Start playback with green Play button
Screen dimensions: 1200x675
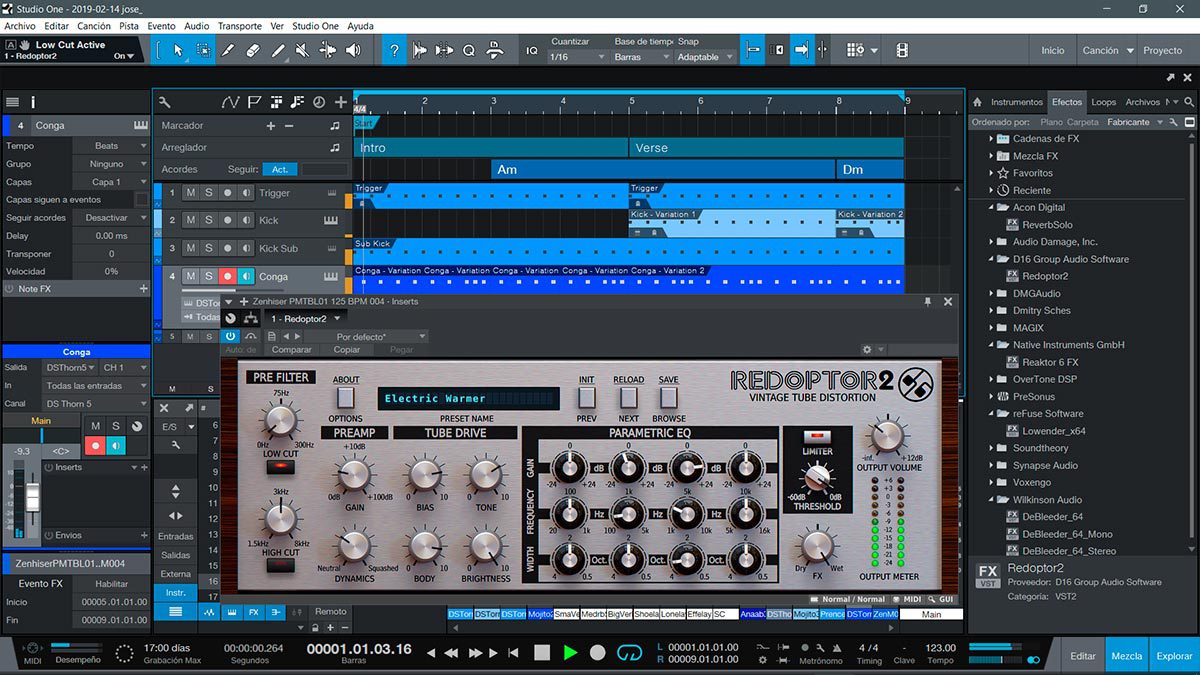(570, 652)
